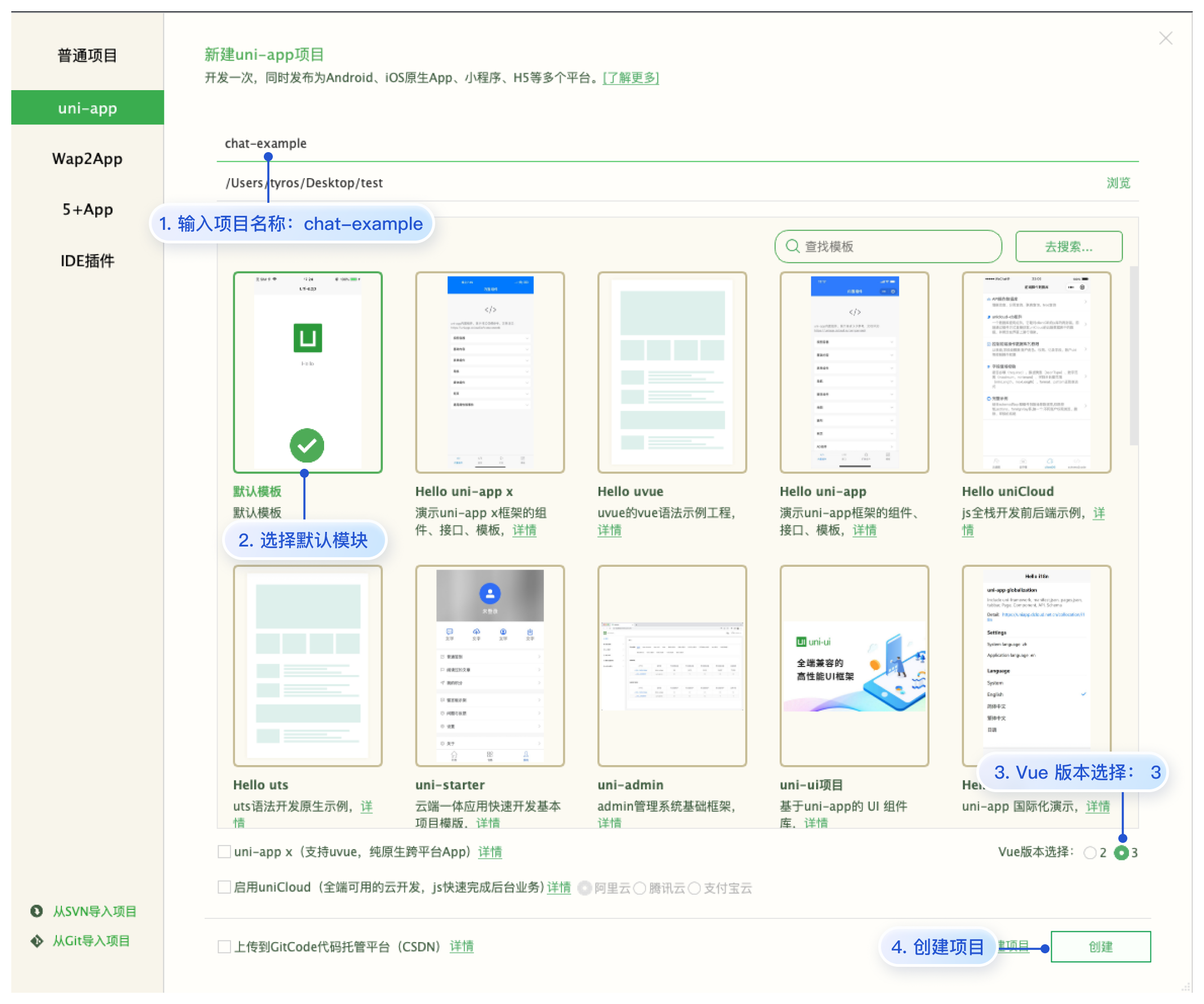Click the Git import icon

37,940
